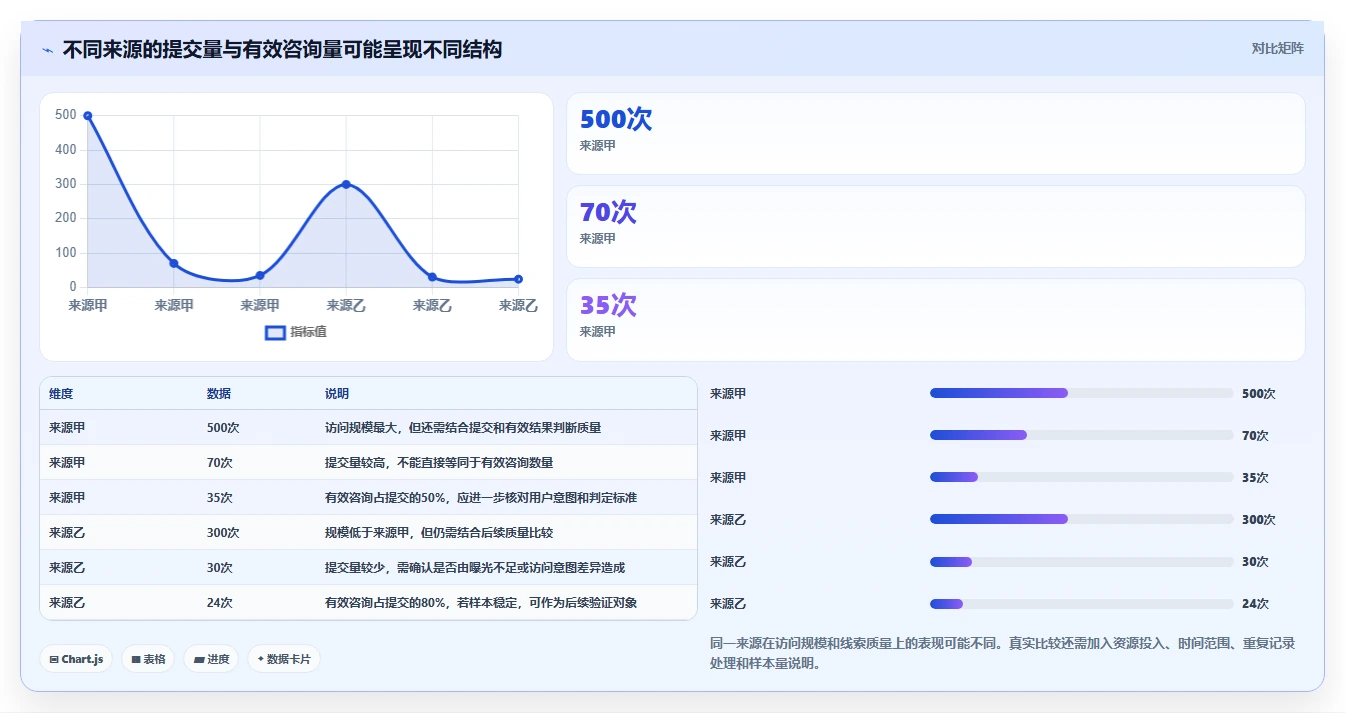Select the chart peak point at value 300
Viewport: 1345px width, 713px height.
[x=346, y=184]
